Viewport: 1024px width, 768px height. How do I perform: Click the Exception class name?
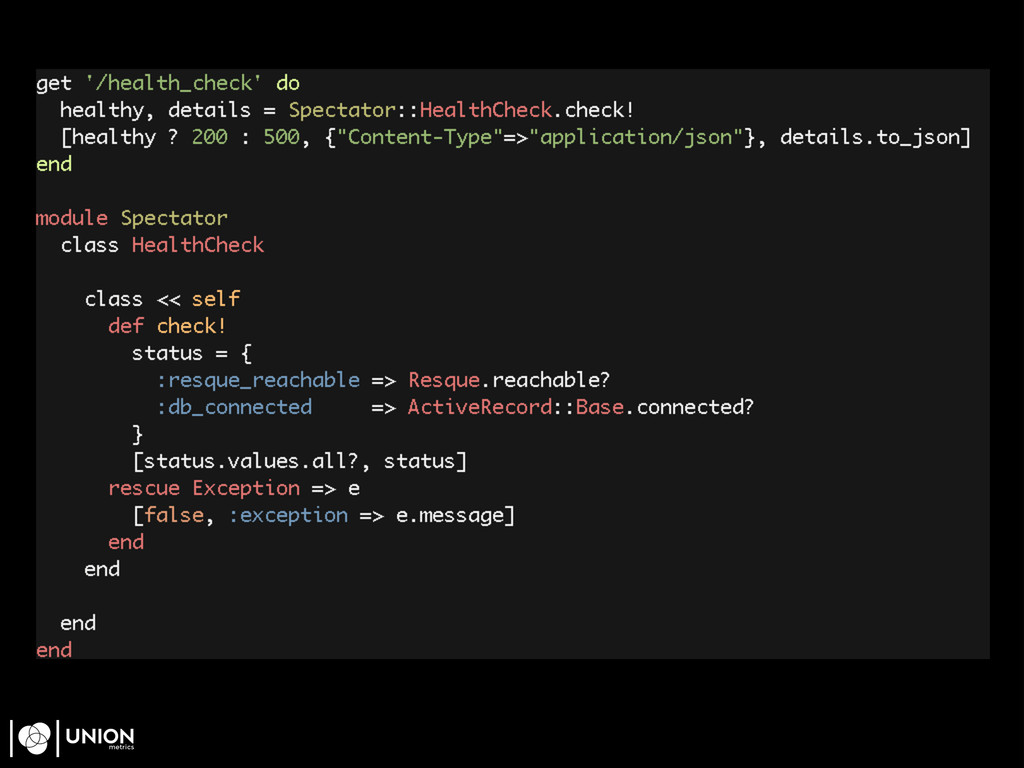(x=246, y=488)
